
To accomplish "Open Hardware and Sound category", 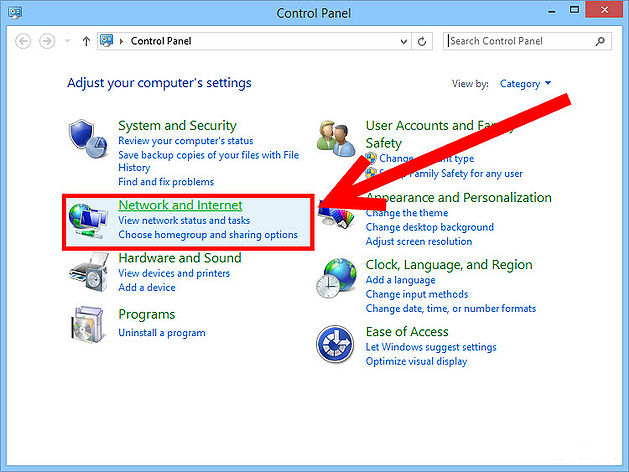I will 180,258.
